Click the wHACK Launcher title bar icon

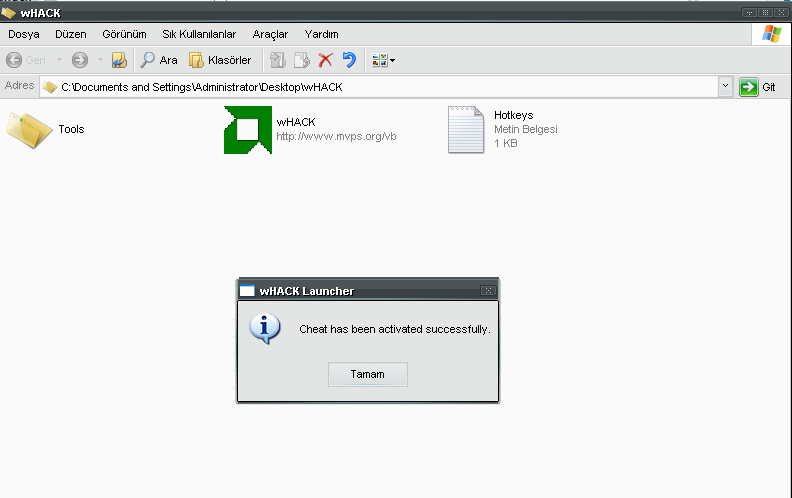(247, 290)
